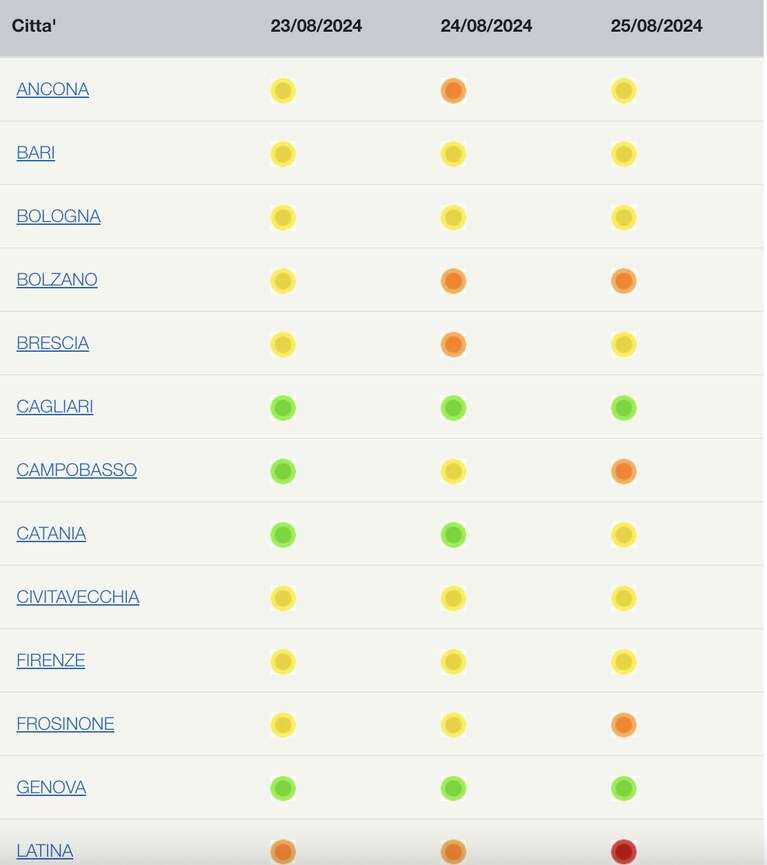Click Bolzano's orange dot for 25/08/2024
This screenshot has height=865, width=767.
624,281
